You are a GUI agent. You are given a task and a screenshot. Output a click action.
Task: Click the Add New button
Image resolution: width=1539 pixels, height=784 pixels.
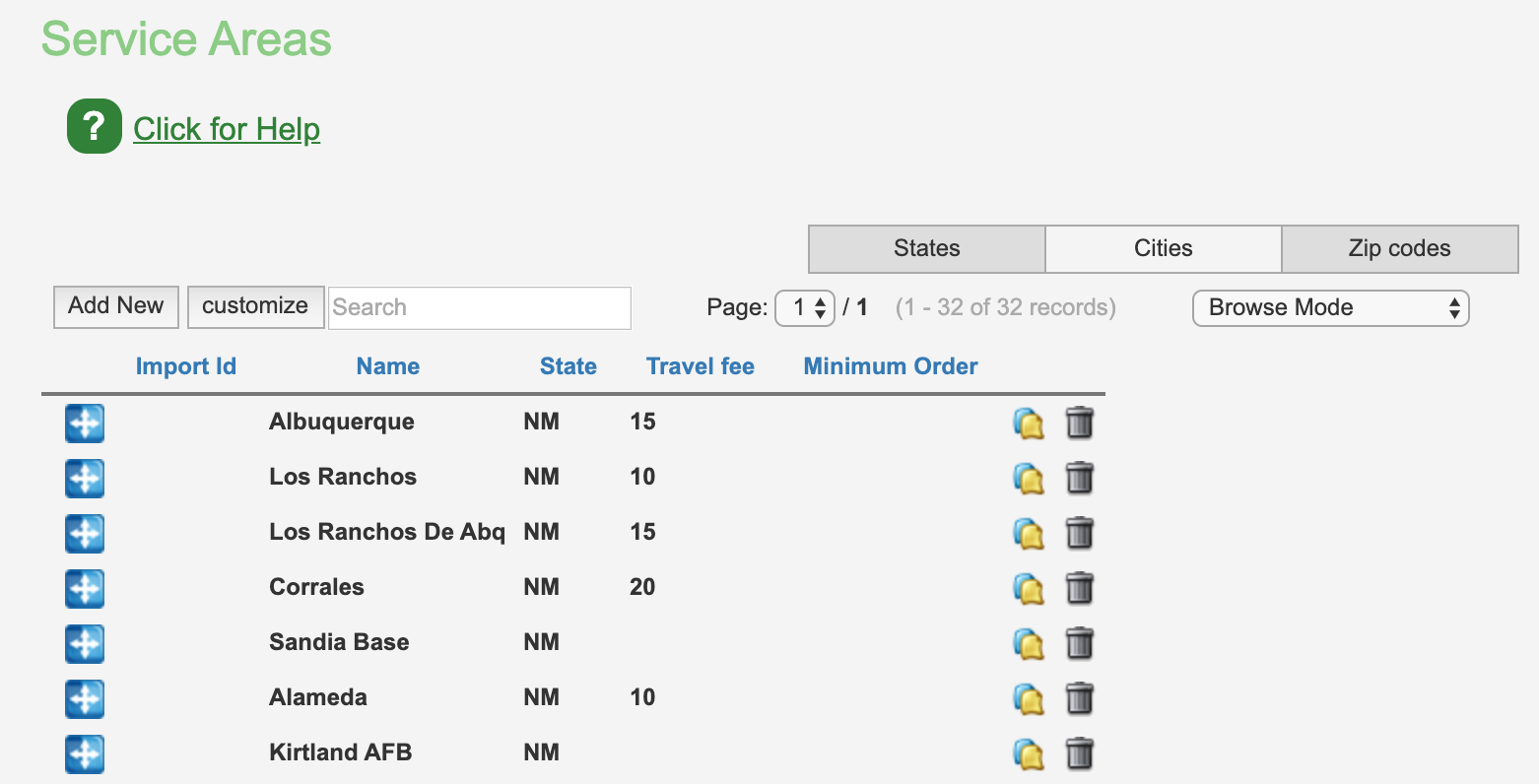coord(115,306)
